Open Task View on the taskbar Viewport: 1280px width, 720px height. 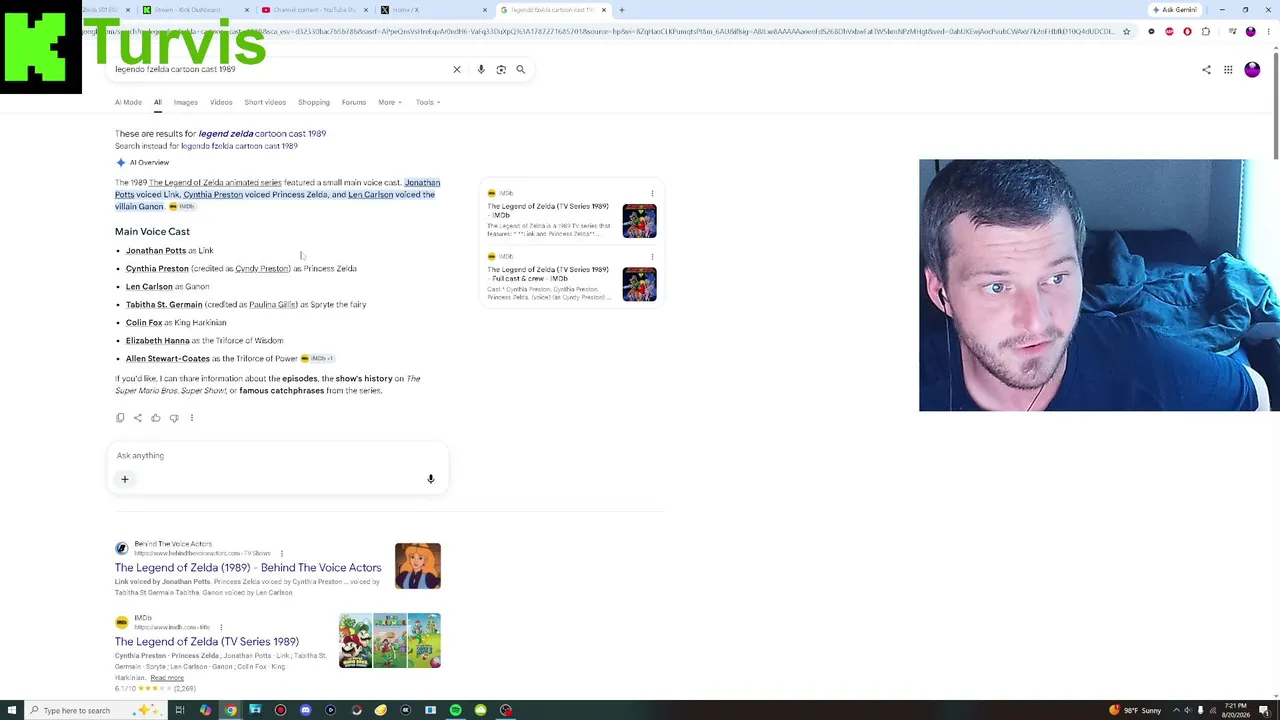180,710
